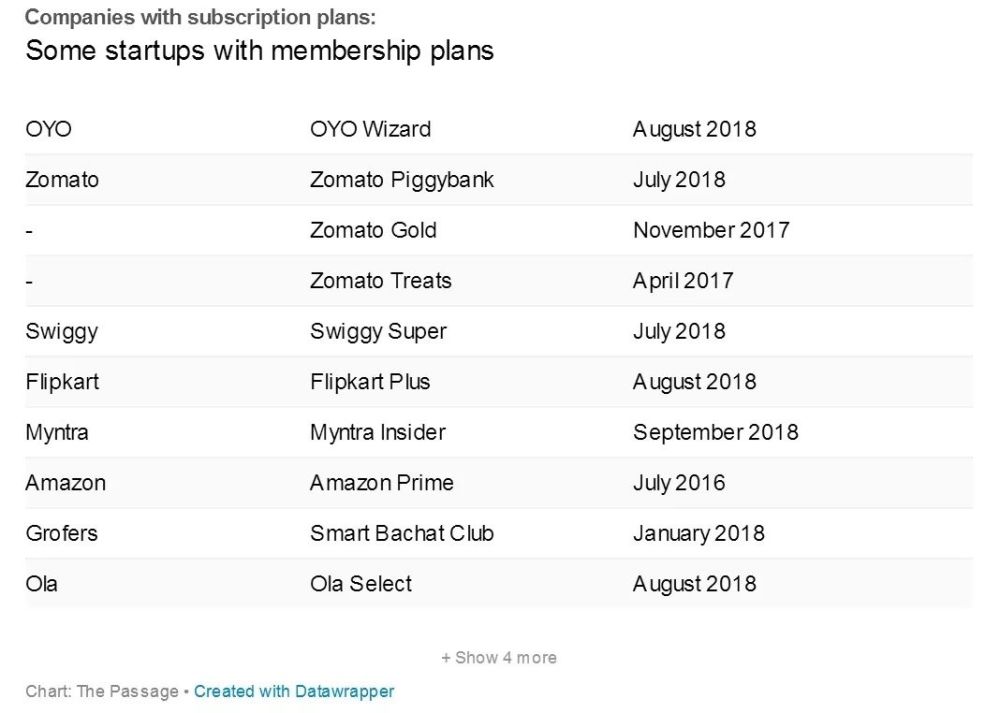1000x713 pixels.
Task: Click the July 2016 date
Action: click(x=679, y=483)
